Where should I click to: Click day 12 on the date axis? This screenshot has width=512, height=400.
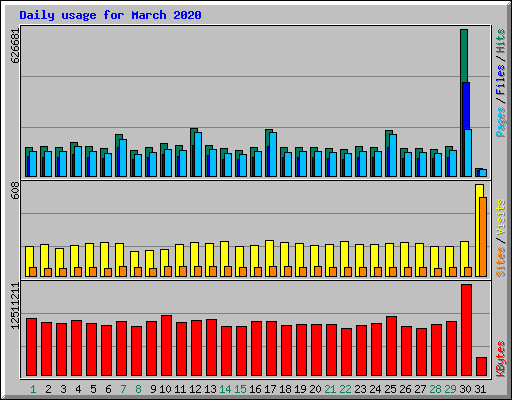[x=195, y=389]
